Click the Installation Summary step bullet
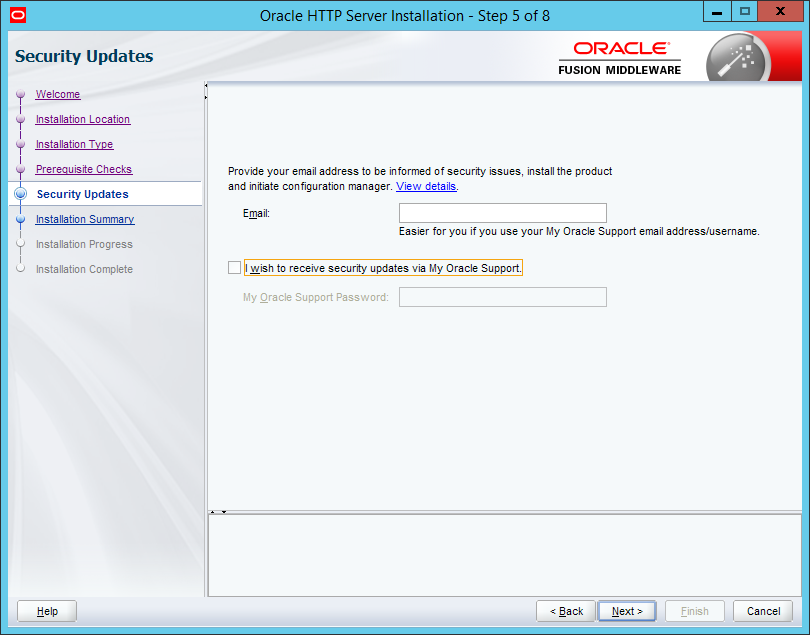 pos(20,220)
